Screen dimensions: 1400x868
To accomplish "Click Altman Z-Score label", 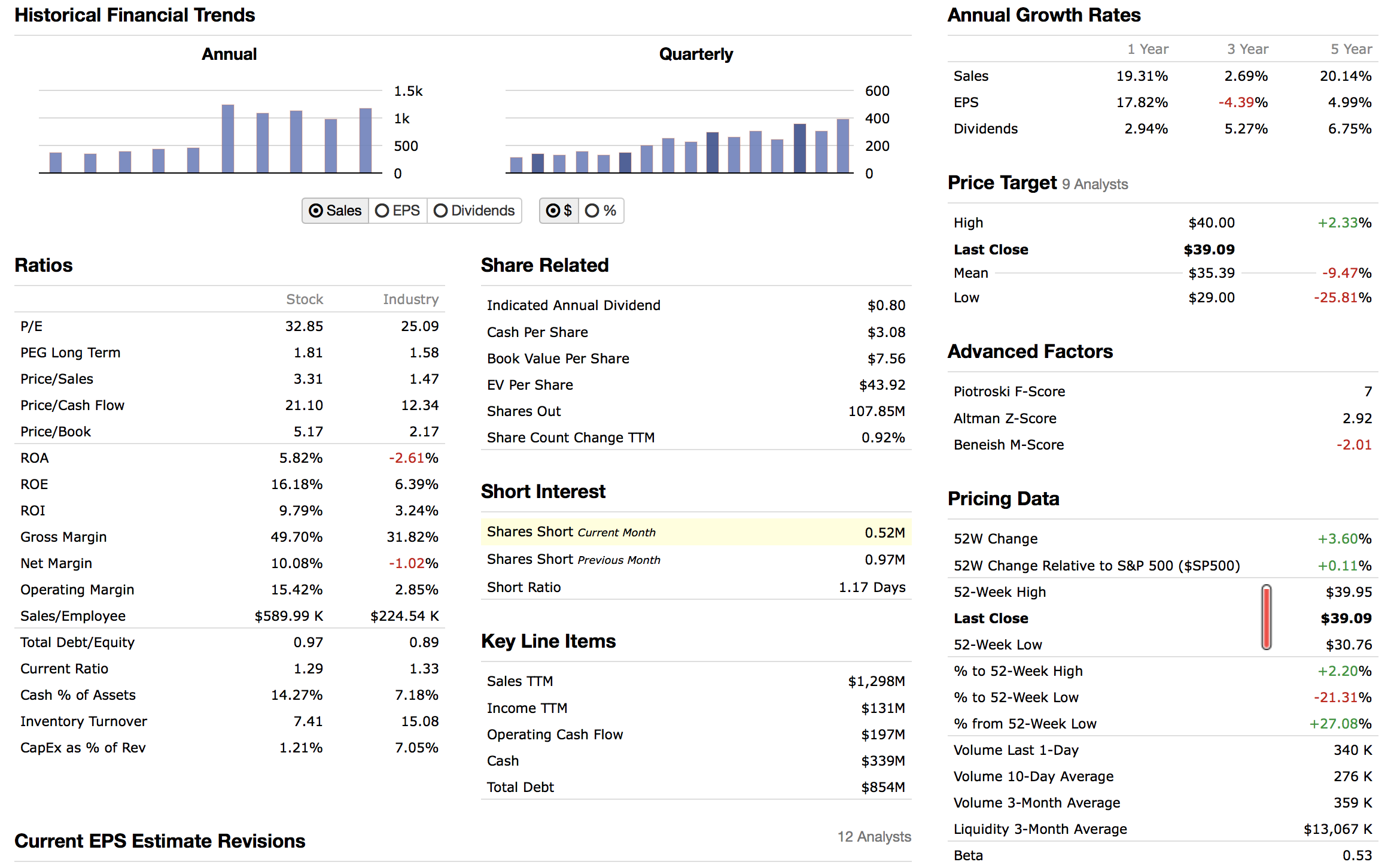I will pyautogui.click(x=1005, y=418).
